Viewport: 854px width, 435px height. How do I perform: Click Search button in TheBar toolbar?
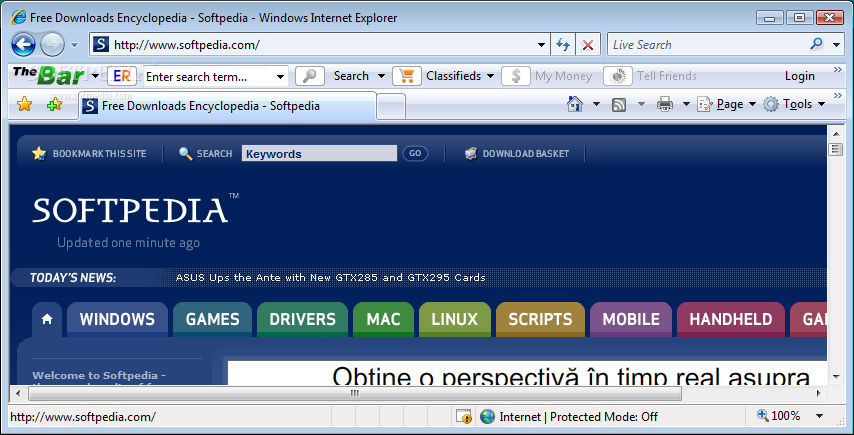351,76
